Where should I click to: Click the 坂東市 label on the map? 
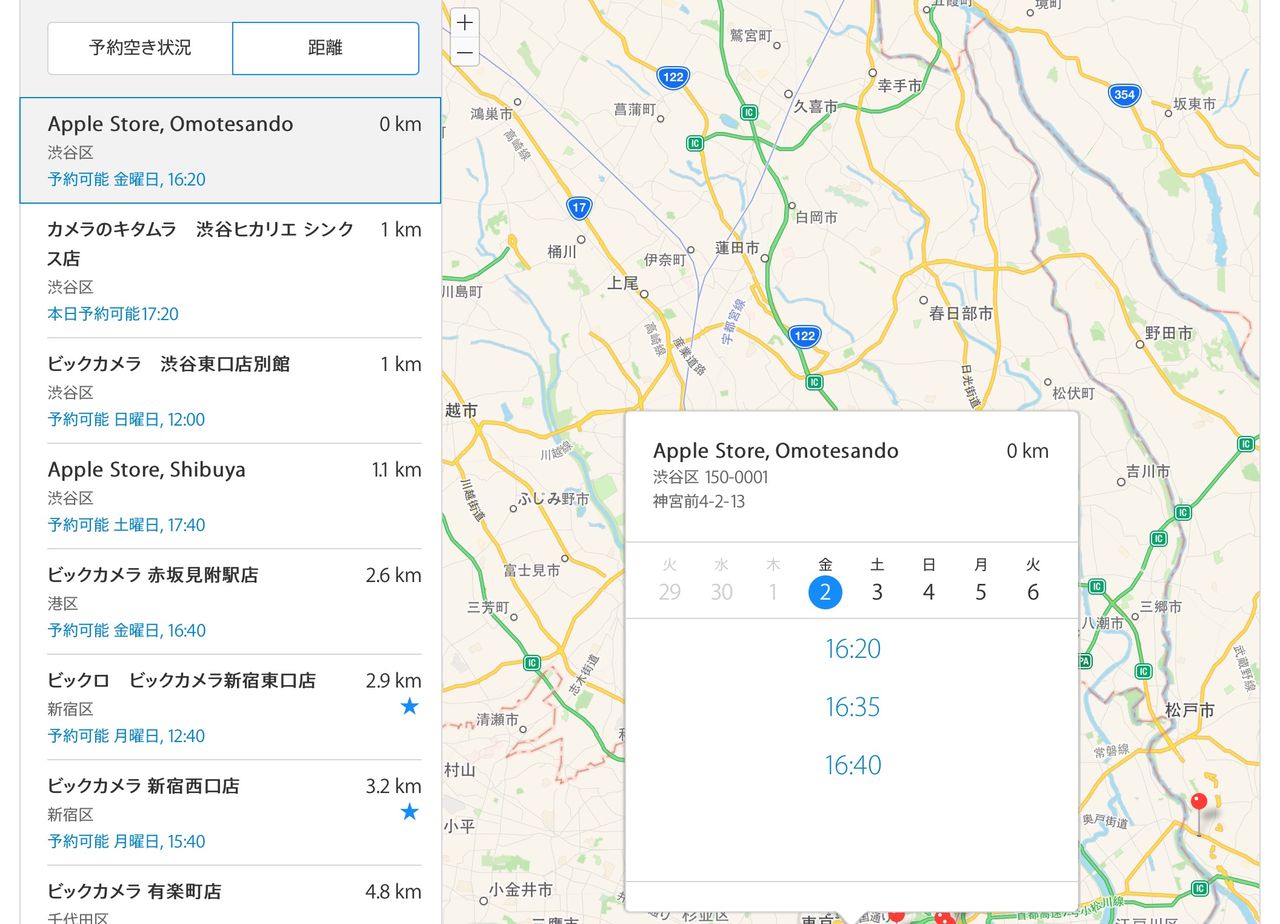tap(1195, 103)
